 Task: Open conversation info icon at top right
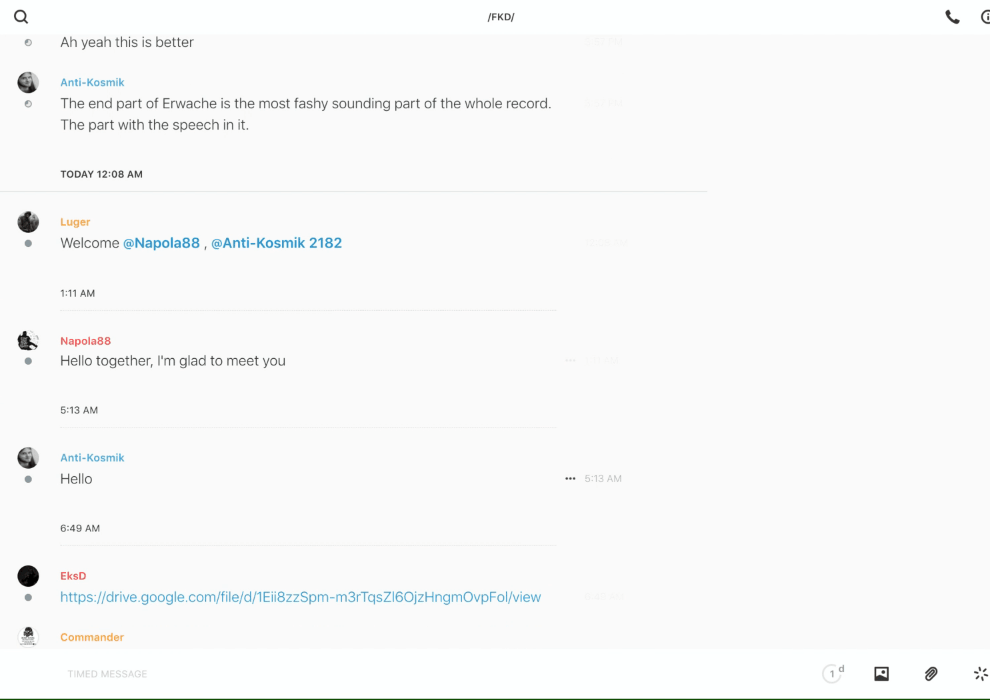click(984, 17)
